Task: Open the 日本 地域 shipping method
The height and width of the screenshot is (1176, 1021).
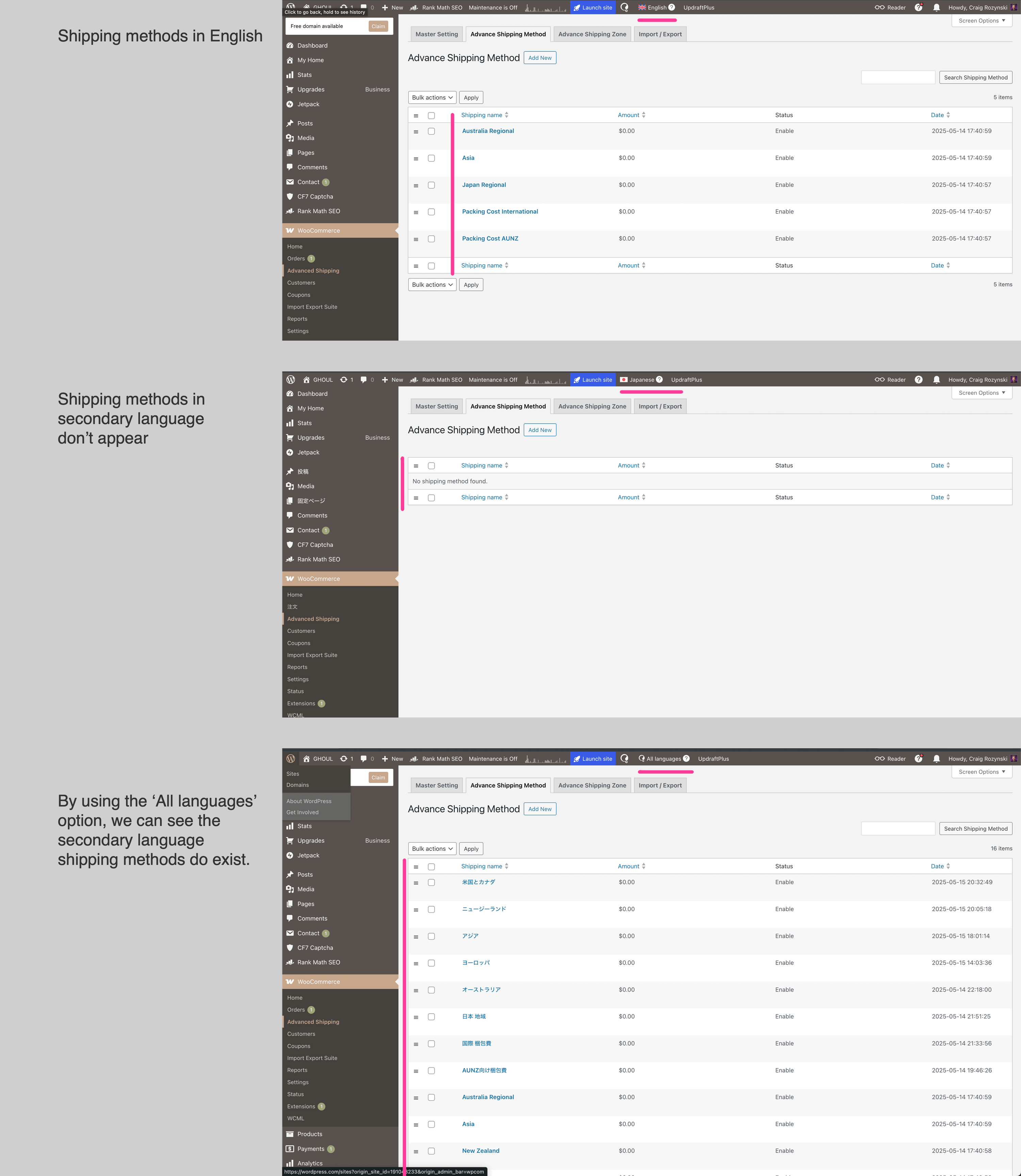Action: pyautogui.click(x=473, y=1016)
